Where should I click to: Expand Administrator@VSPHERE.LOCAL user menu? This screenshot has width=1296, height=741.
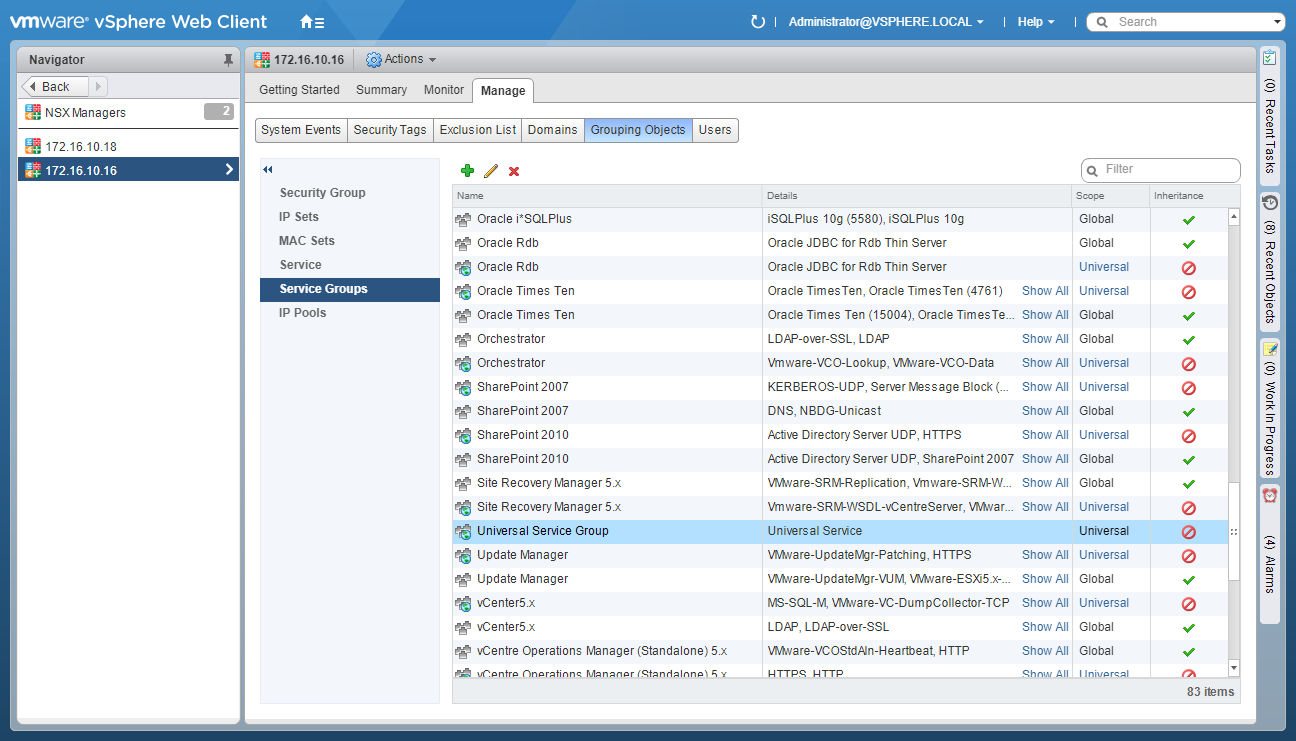(x=886, y=22)
